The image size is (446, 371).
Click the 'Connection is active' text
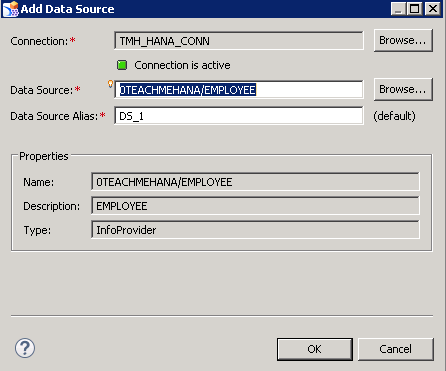point(182,65)
